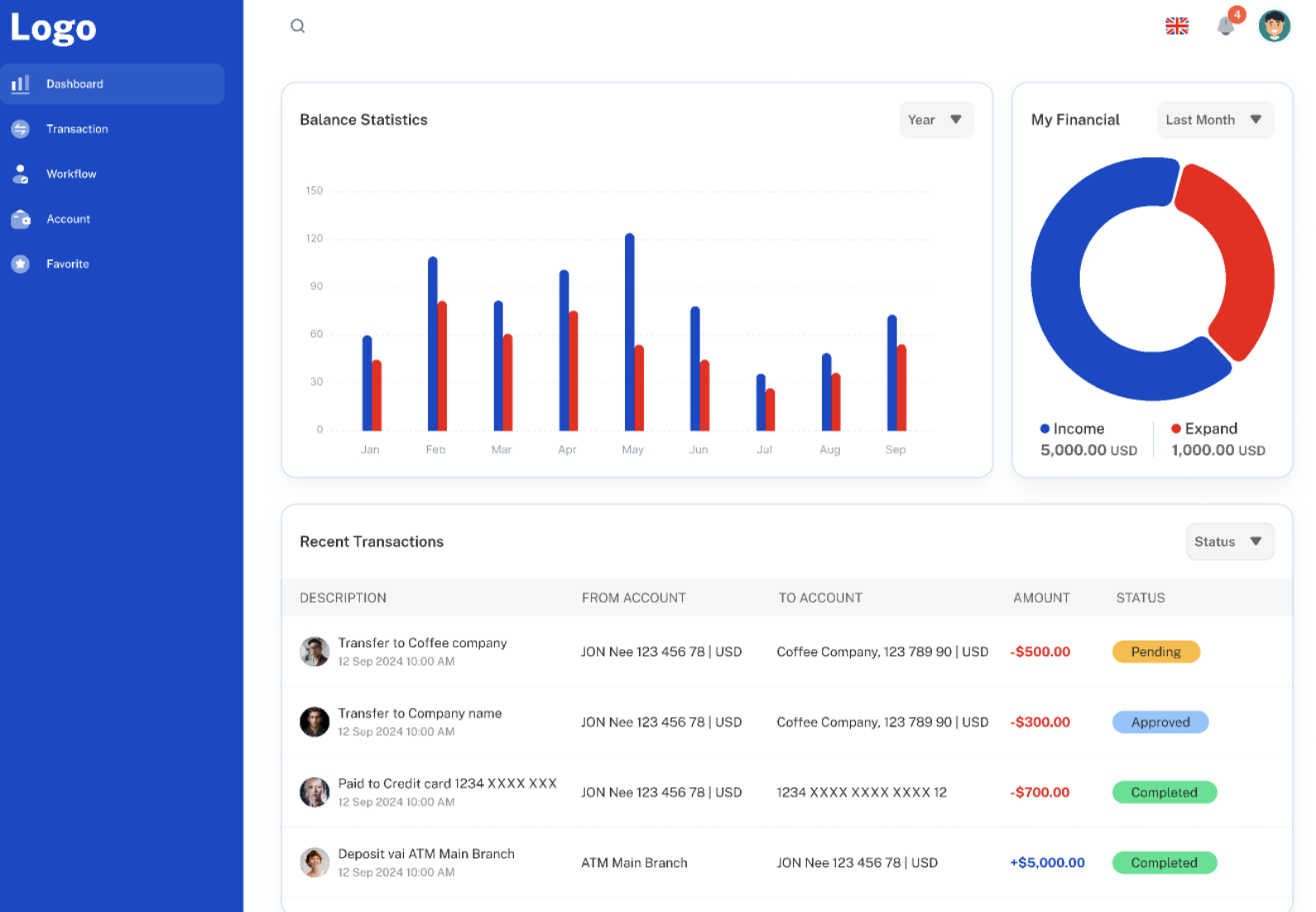
Task: Expand the Status filter dropdown
Action: [x=1229, y=542]
